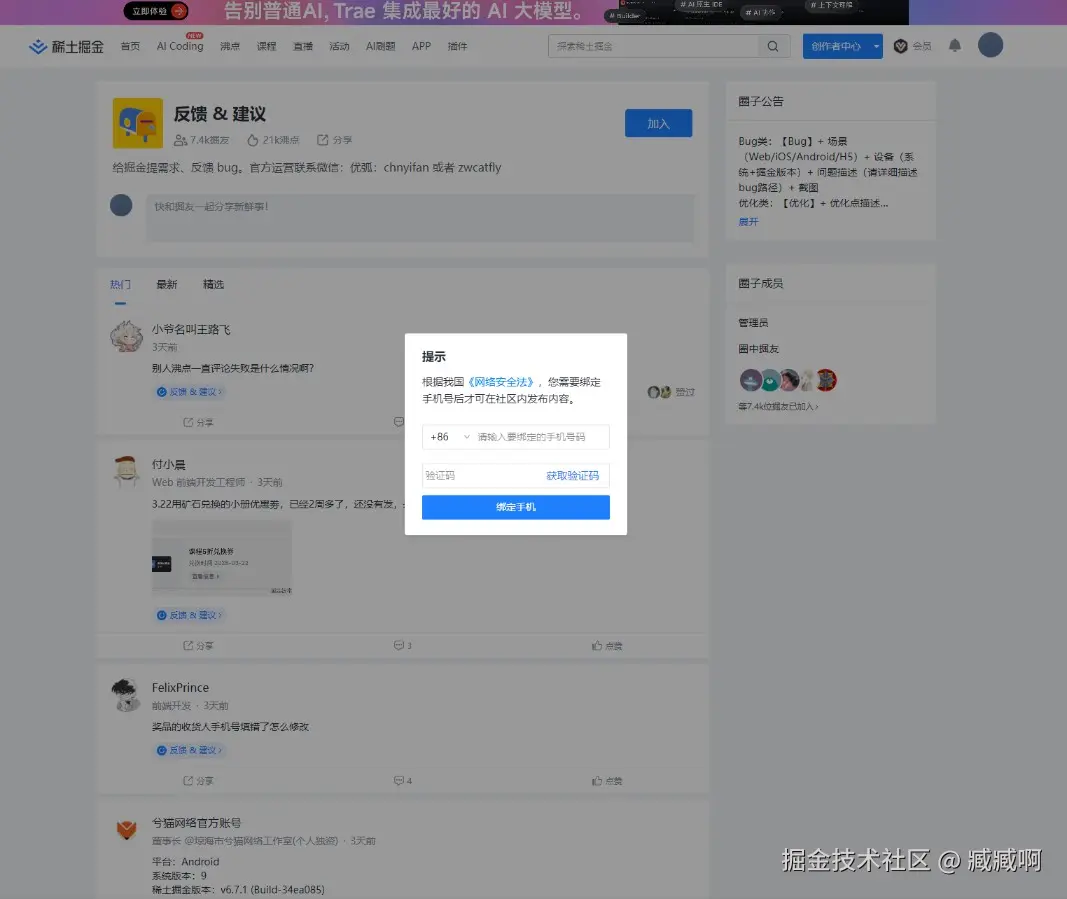Click the search magnifier icon

773,45
